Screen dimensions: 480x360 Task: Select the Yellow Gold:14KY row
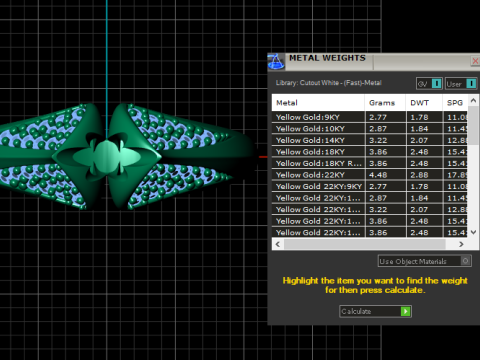coord(370,140)
